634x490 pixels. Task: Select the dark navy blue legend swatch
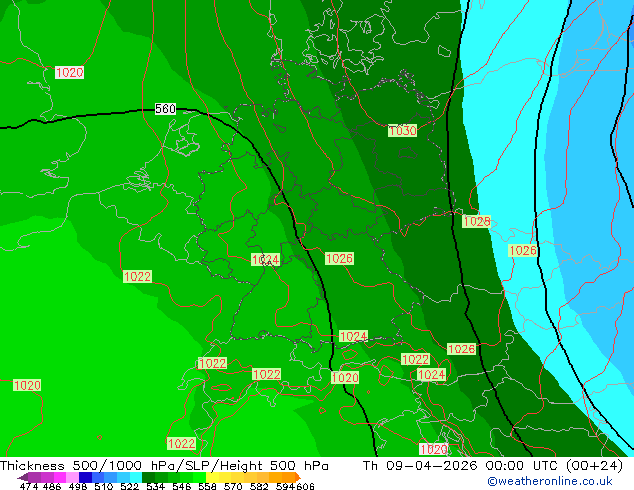tap(85, 477)
